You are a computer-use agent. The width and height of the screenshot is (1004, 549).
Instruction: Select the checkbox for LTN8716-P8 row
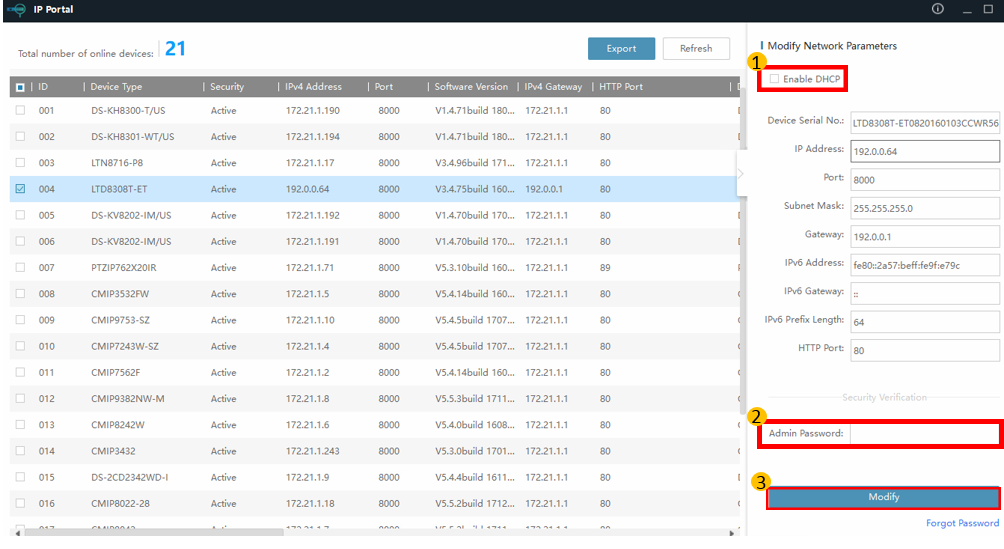(x=20, y=163)
